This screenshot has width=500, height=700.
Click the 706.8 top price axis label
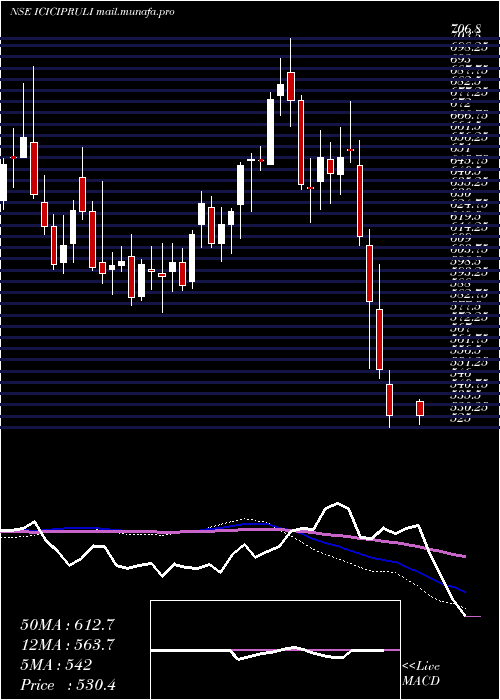point(465,29)
